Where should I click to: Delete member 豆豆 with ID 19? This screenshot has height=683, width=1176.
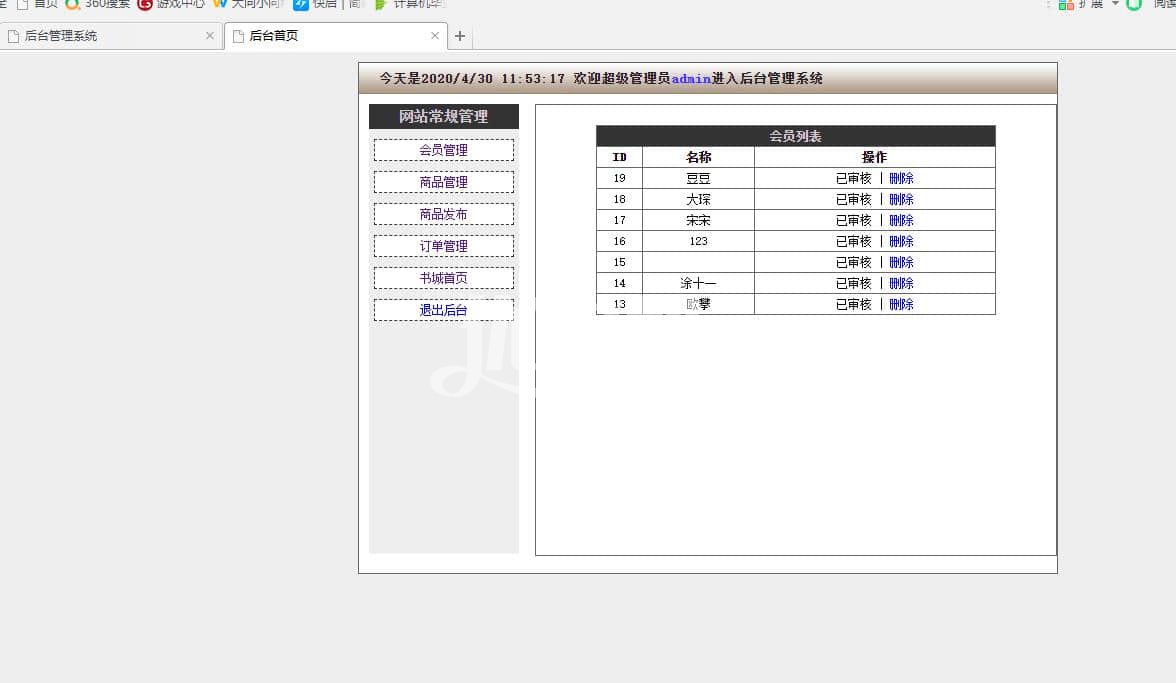tap(901, 178)
